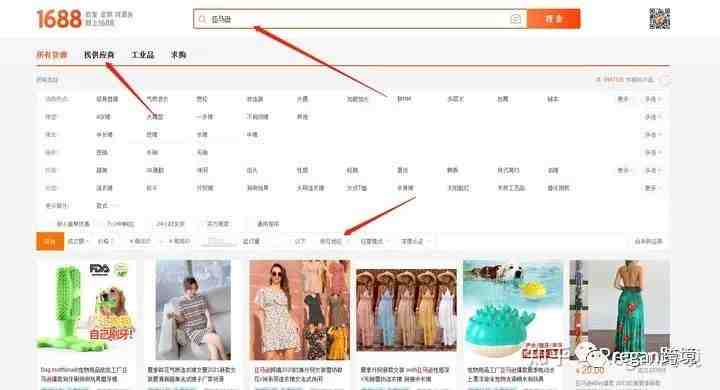Switch to the 找供应商 tab
This screenshot has height=390, width=720.
pos(99,55)
